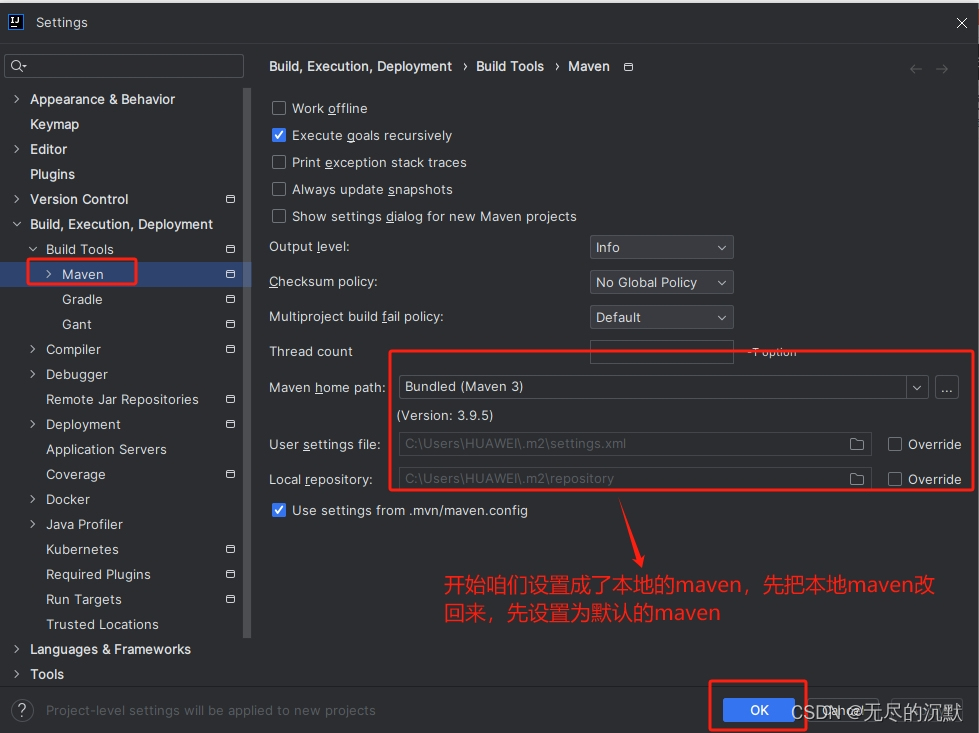Click the back navigation arrow
Screen dimensions: 979x733
[x=915, y=69]
